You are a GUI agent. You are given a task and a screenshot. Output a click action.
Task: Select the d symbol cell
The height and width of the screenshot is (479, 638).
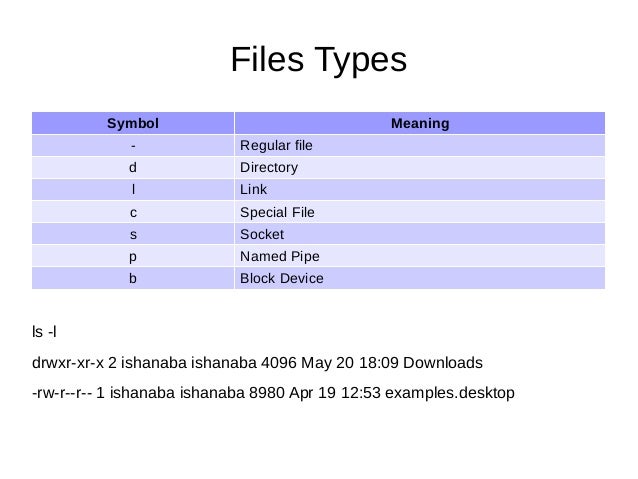(133, 168)
